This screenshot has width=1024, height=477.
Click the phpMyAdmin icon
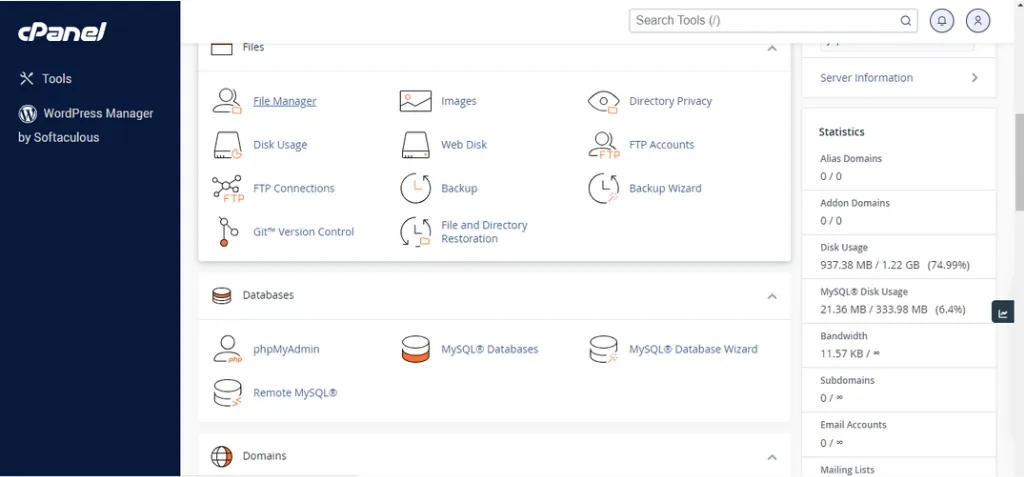(x=227, y=349)
